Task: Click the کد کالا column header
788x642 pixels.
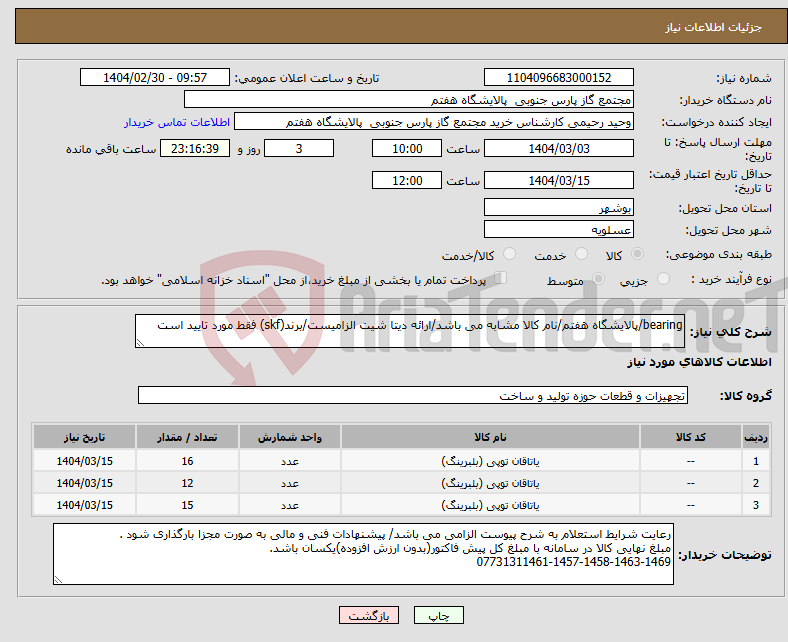Action: tap(691, 437)
